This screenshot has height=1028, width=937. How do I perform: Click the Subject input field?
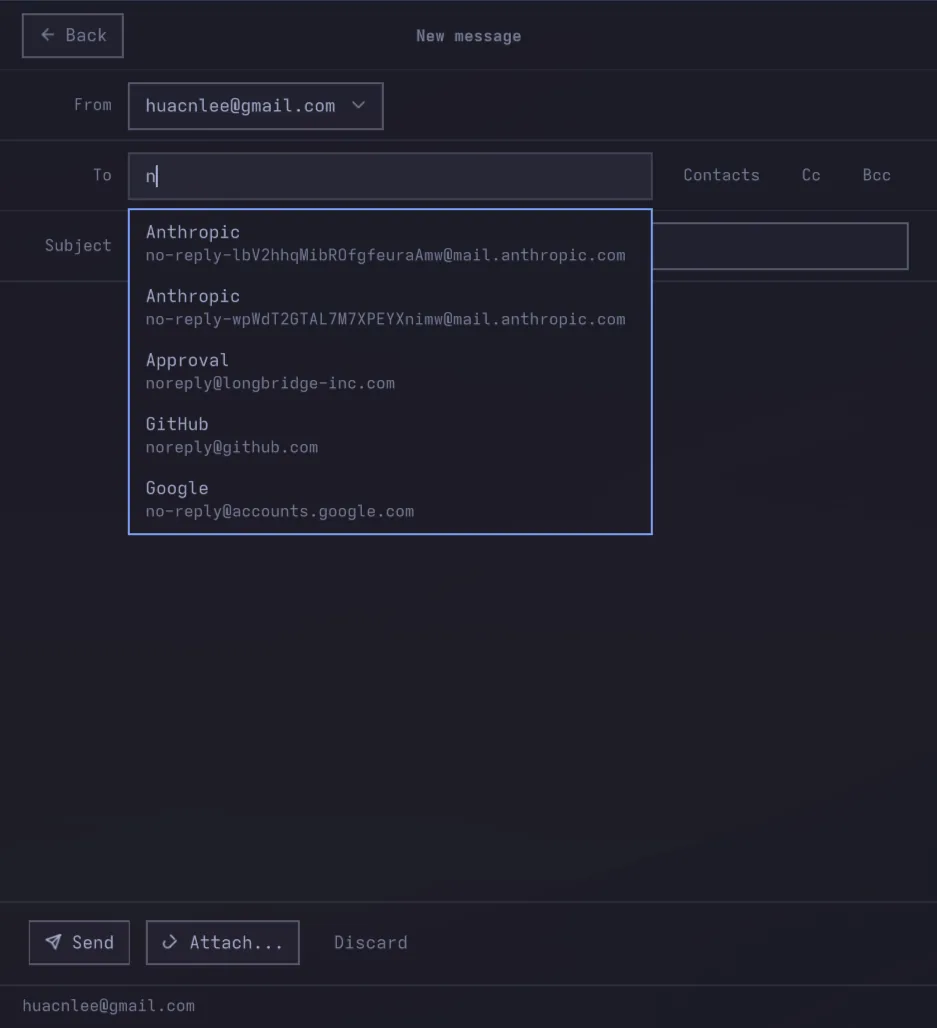coord(780,246)
